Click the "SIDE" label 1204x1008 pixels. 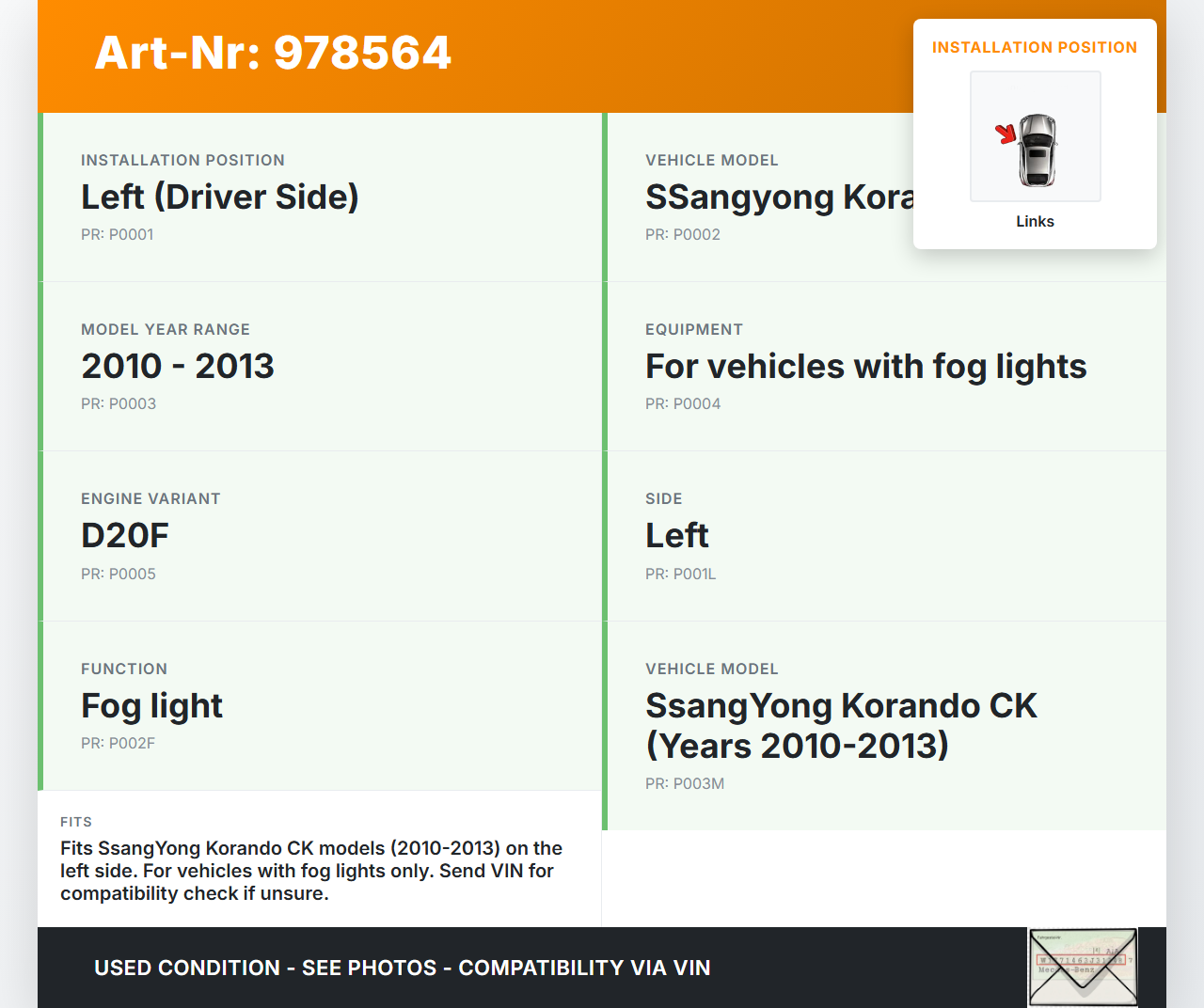(x=664, y=498)
